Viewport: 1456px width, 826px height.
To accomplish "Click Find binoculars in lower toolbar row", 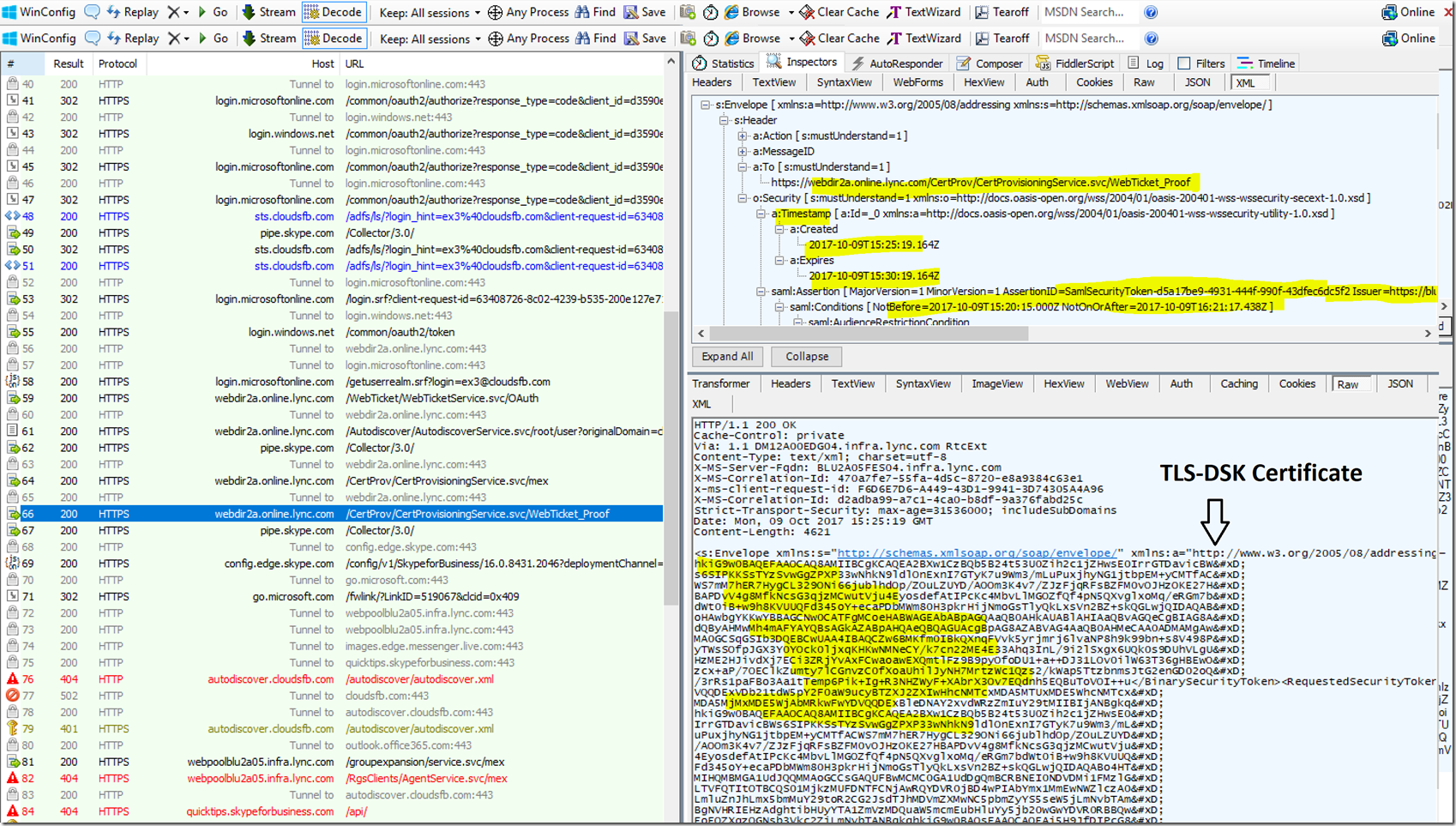I will tap(596, 39).
